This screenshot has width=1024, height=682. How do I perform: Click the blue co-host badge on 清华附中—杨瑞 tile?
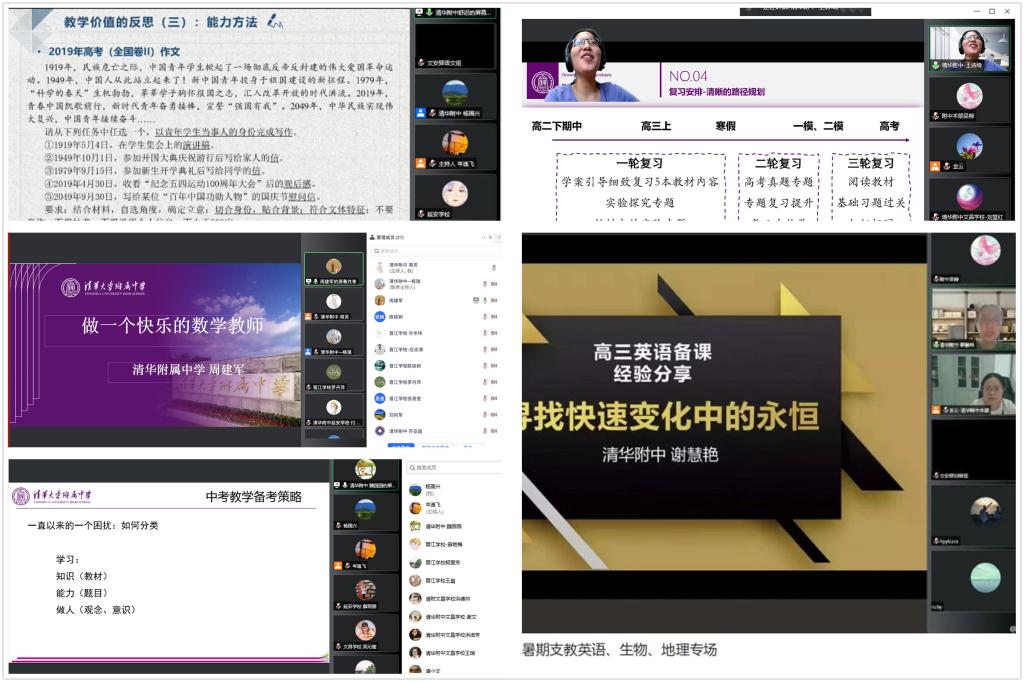click(308, 352)
